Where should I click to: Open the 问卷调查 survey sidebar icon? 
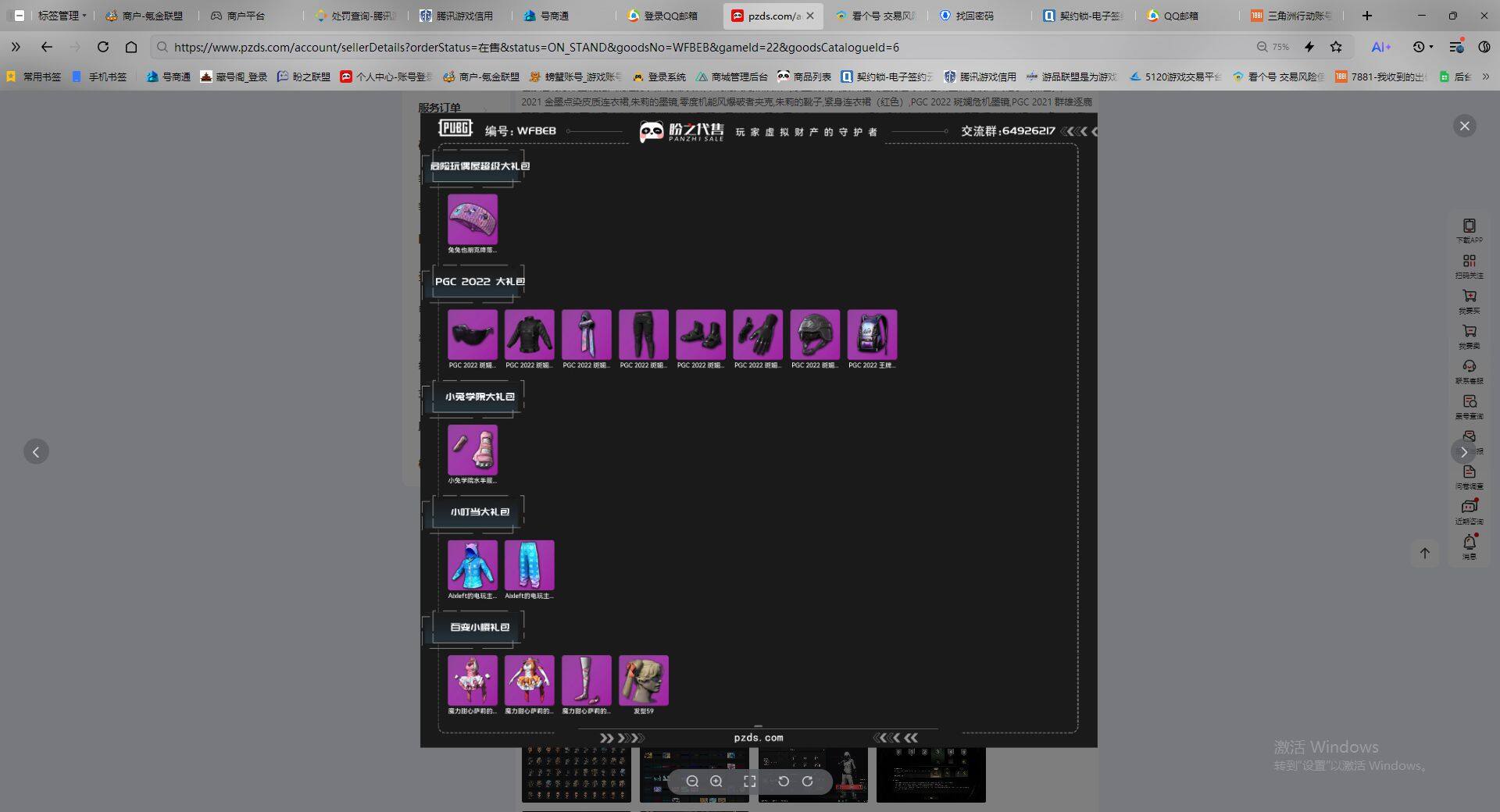(x=1470, y=476)
